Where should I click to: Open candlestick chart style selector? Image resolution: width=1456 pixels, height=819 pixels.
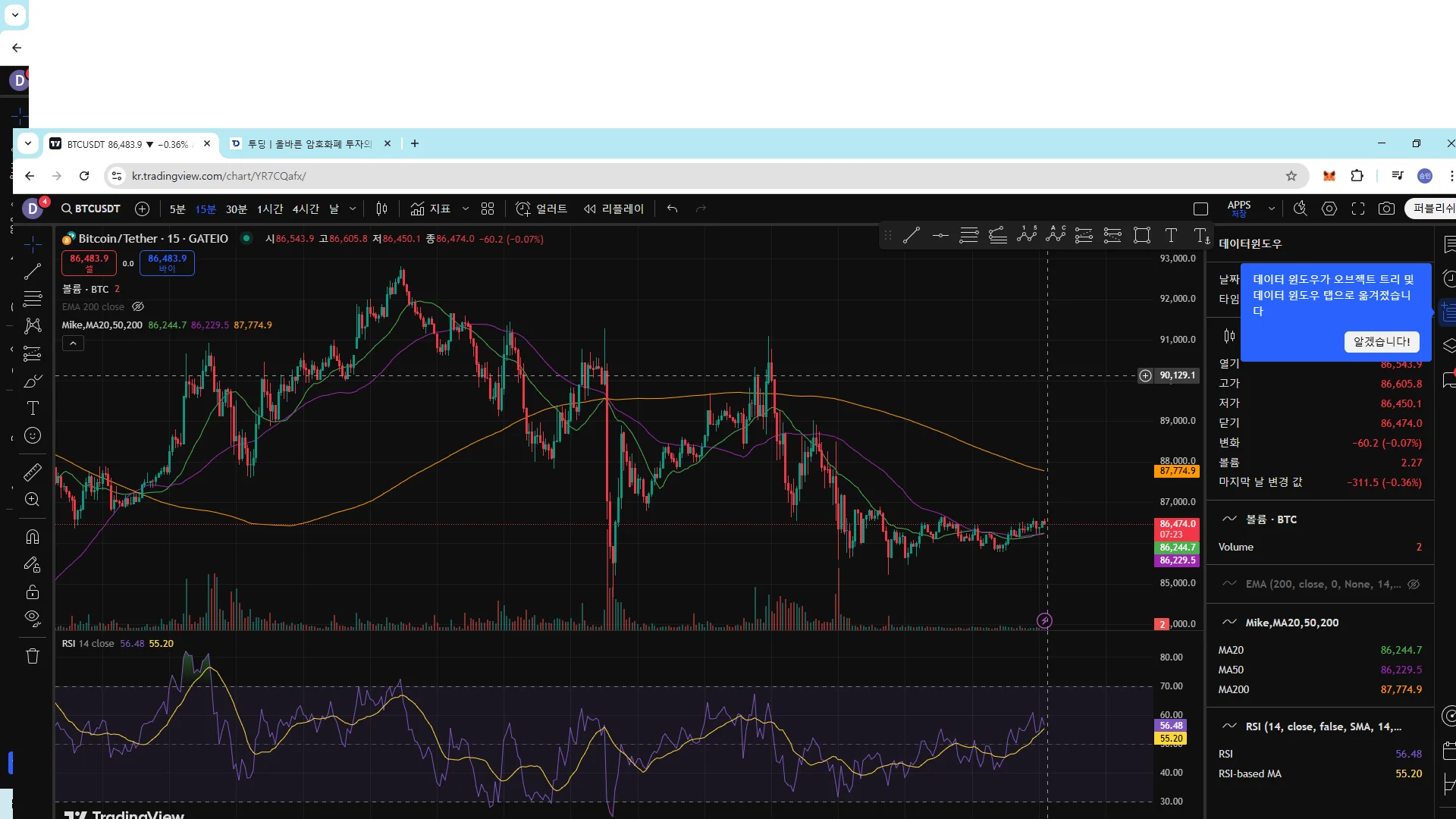coord(381,209)
